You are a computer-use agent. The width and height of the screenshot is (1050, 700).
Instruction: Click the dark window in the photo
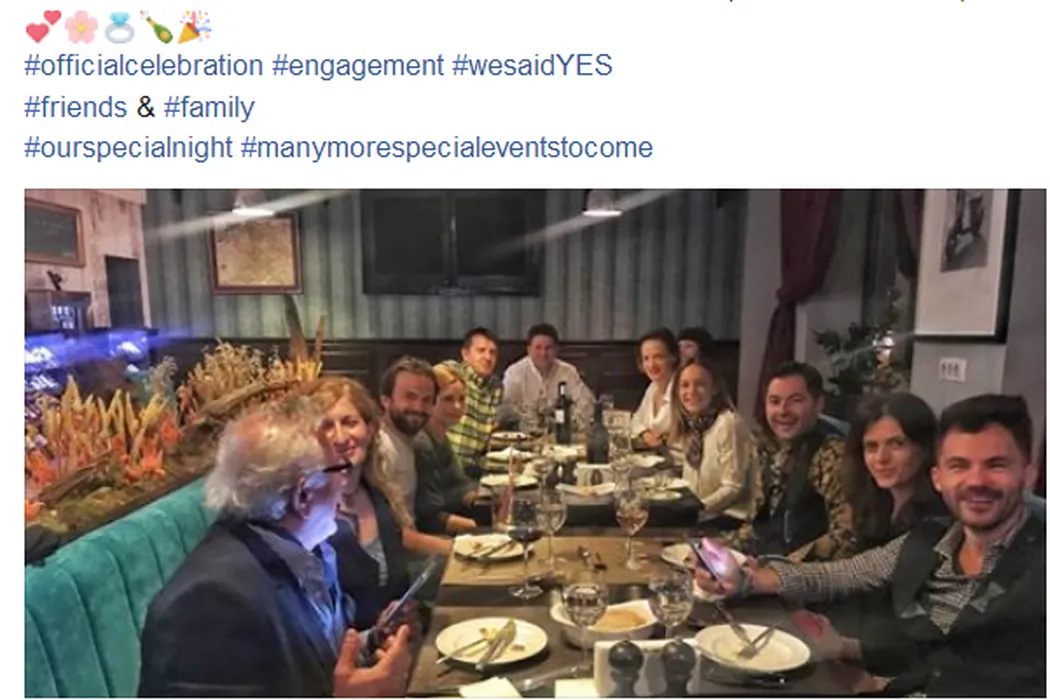(453, 242)
